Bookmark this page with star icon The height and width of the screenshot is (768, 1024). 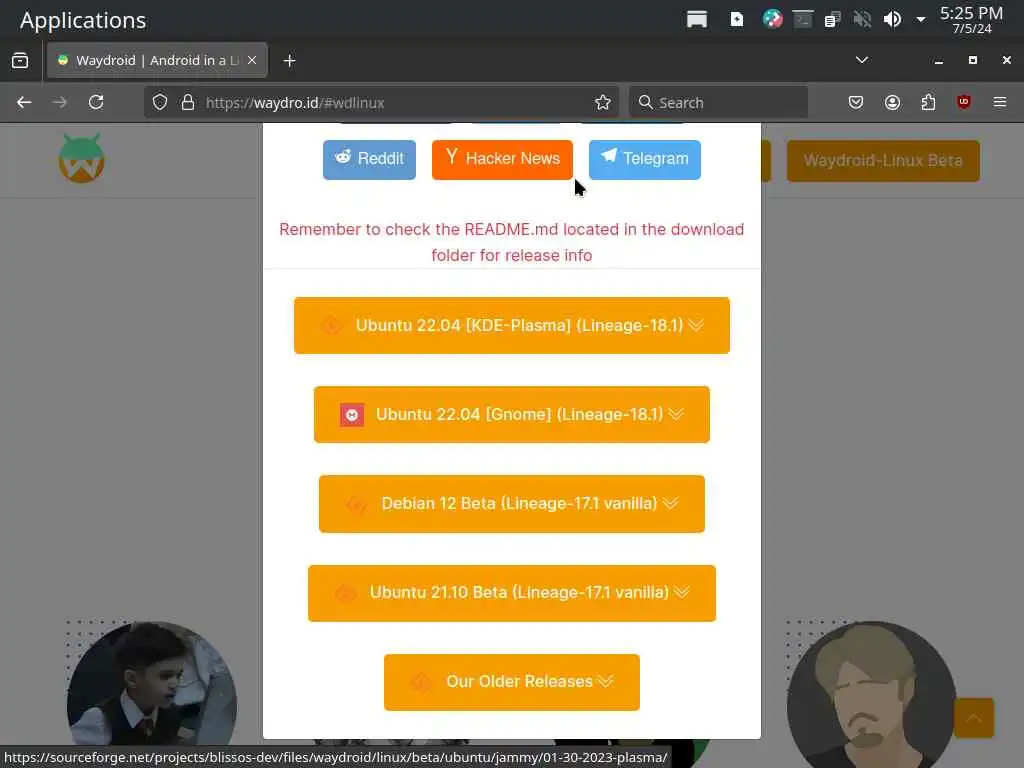pyautogui.click(x=602, y=103)
